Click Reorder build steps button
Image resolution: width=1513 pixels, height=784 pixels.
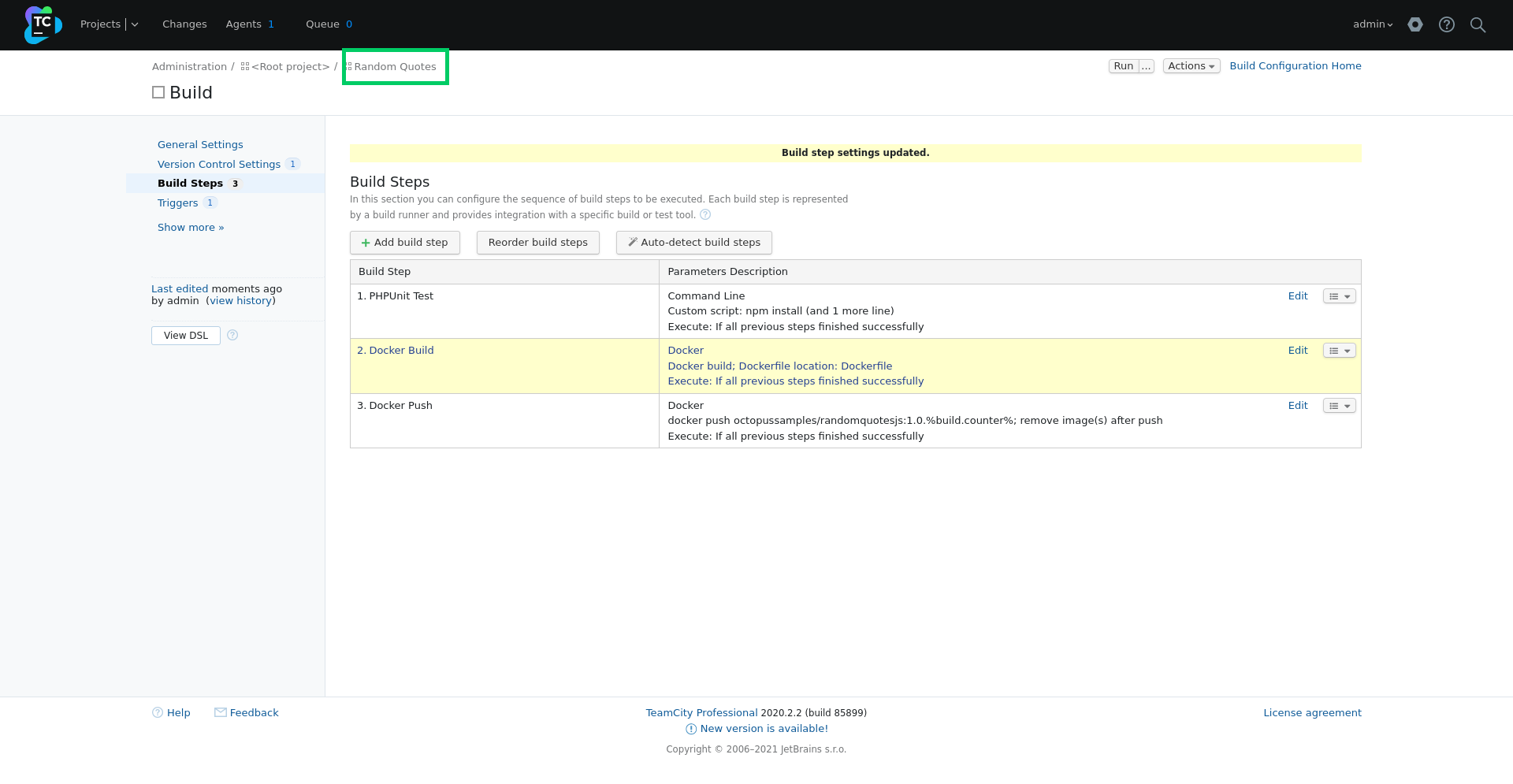click(x=538, y=243)
